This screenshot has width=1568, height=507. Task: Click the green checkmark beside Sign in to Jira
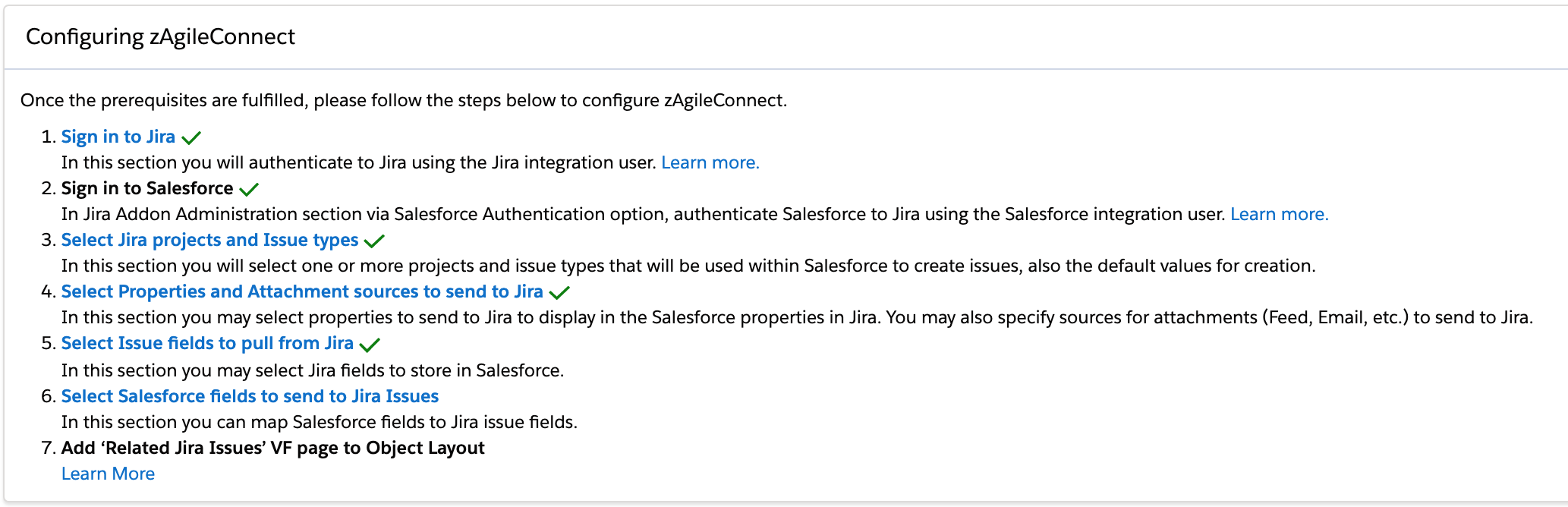[191, 138]
